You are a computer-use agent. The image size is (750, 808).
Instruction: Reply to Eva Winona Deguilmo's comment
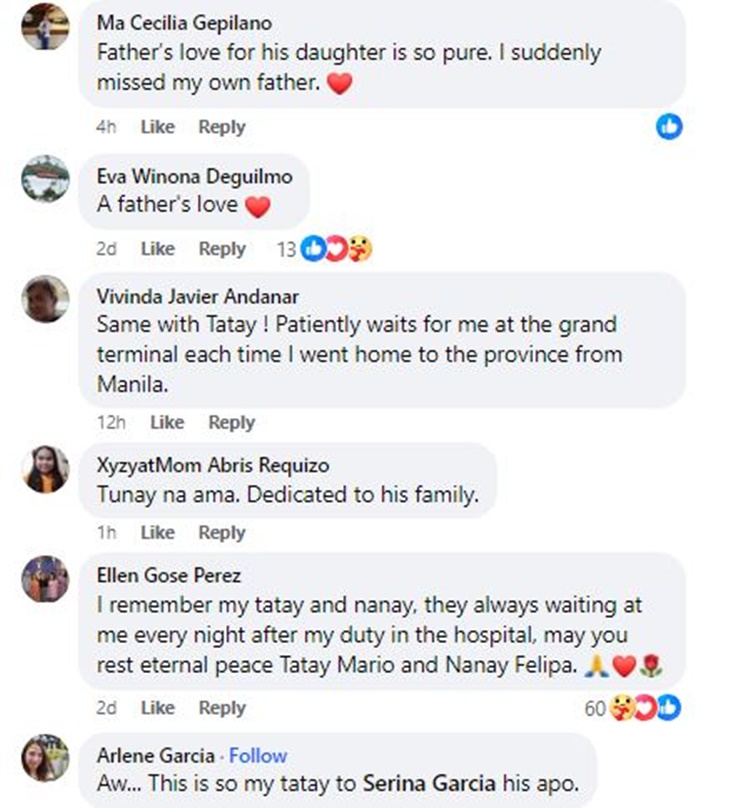click(x=222, y=249)
